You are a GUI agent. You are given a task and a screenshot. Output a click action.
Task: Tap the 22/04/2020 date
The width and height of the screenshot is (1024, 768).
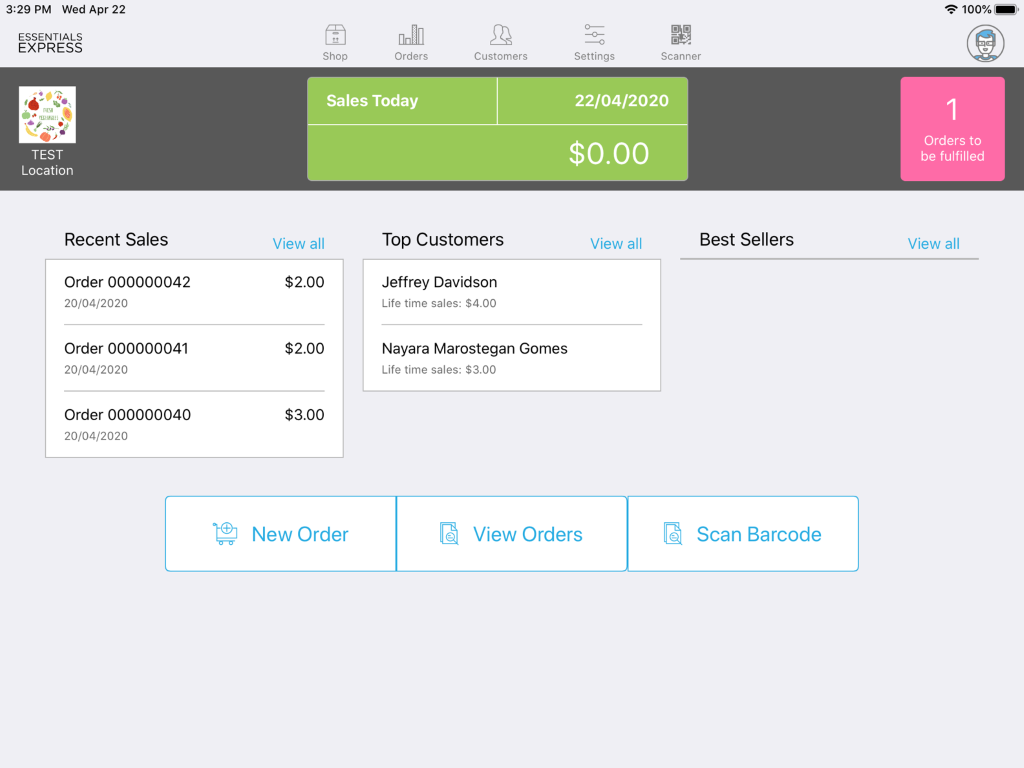pos(621,101)
